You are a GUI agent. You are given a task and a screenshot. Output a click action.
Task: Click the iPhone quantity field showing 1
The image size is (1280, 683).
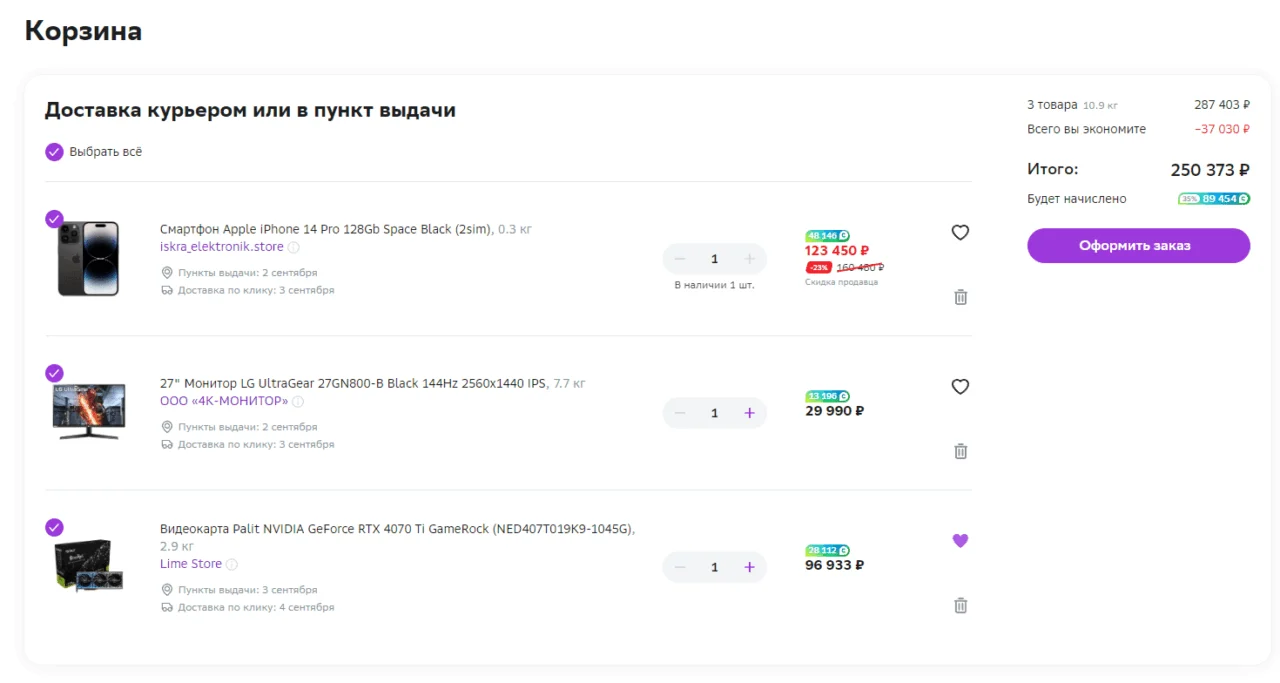coord(714,259)
